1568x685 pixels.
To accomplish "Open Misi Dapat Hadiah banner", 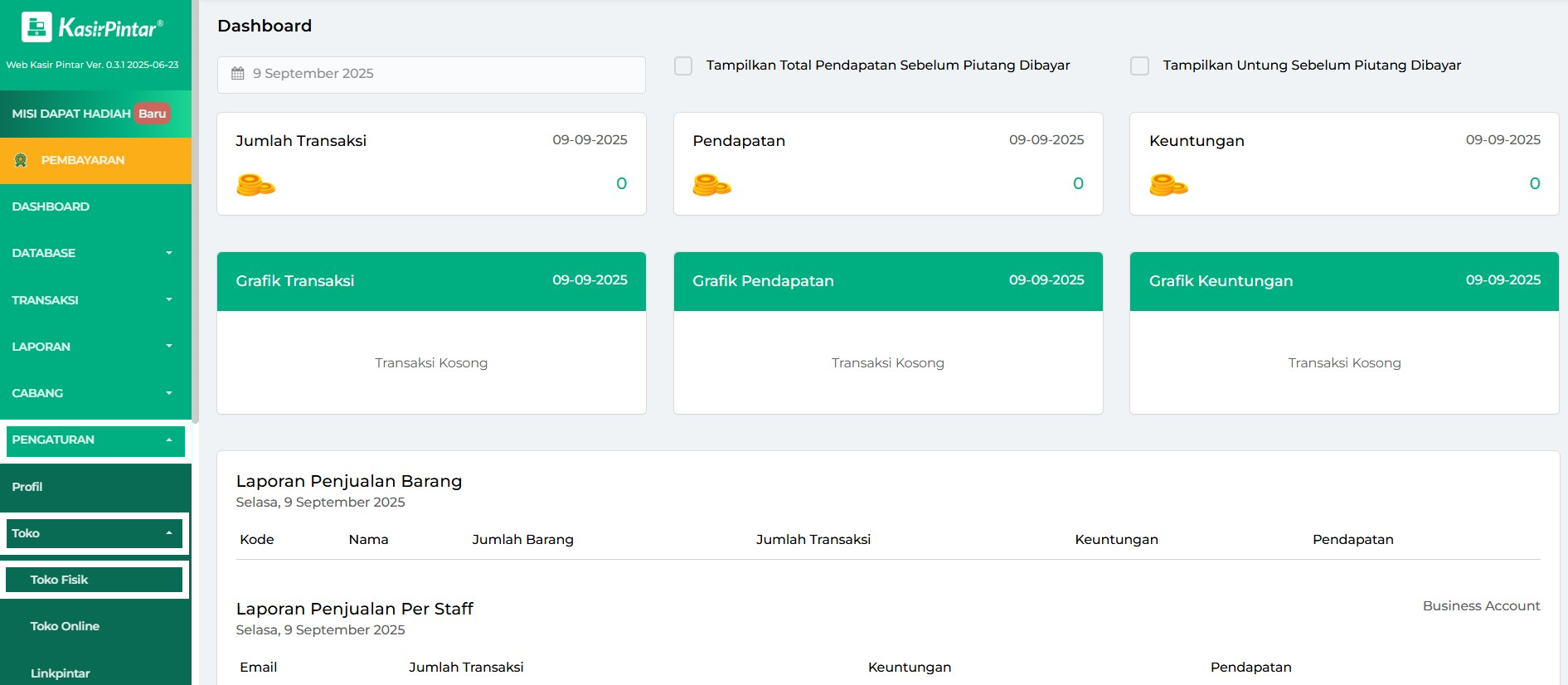I will [71, 114].
